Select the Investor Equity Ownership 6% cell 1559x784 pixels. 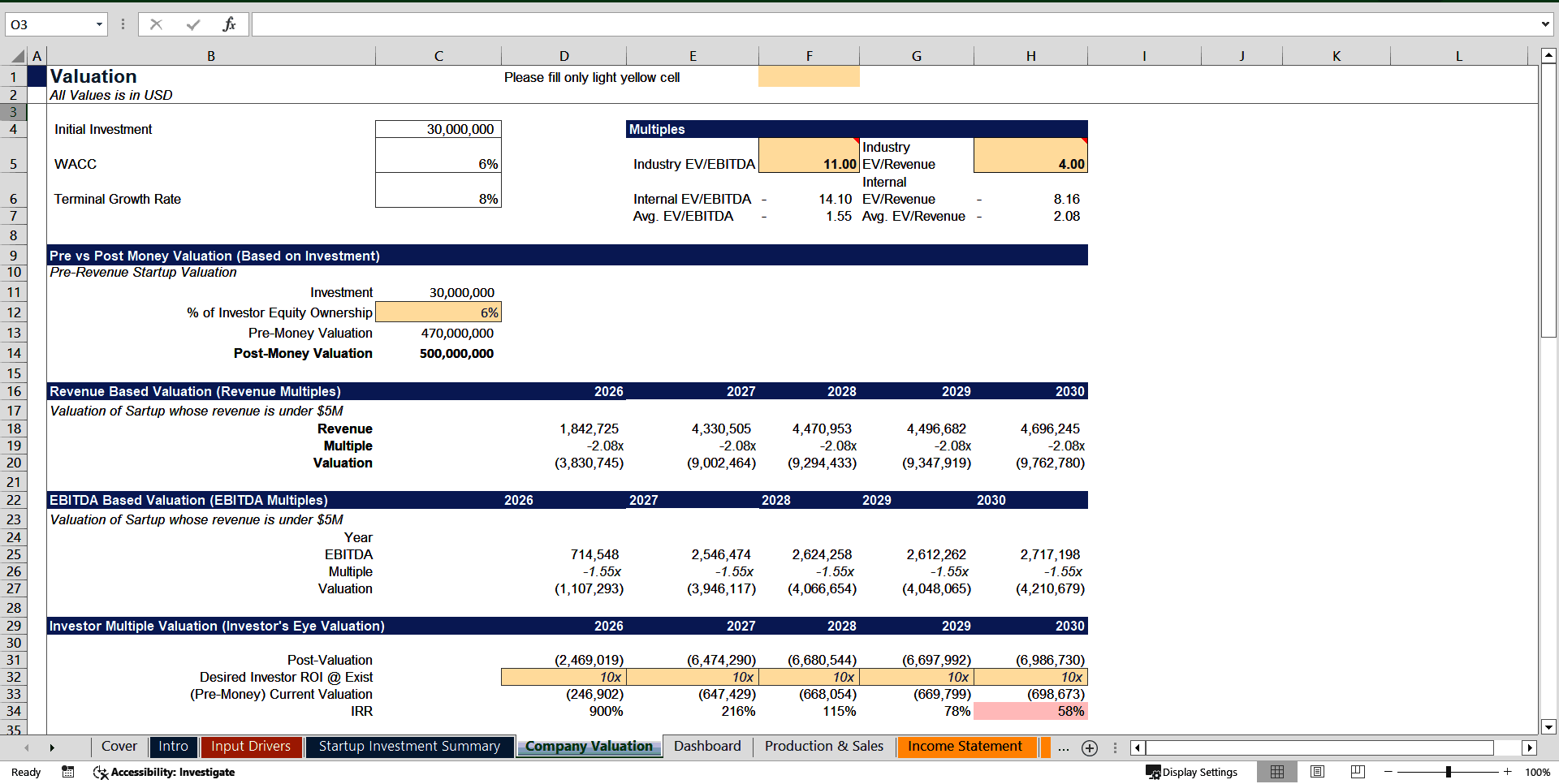tap(438, 312)
